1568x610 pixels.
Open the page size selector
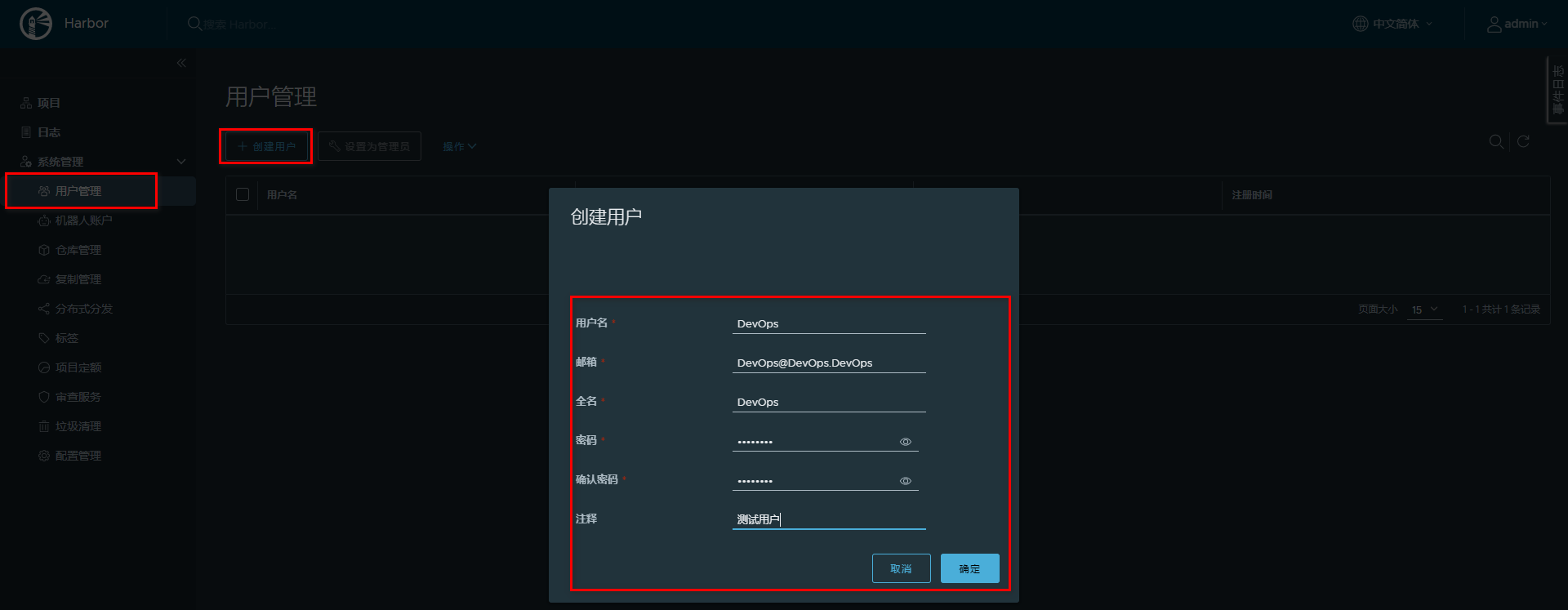point(1425,309)
